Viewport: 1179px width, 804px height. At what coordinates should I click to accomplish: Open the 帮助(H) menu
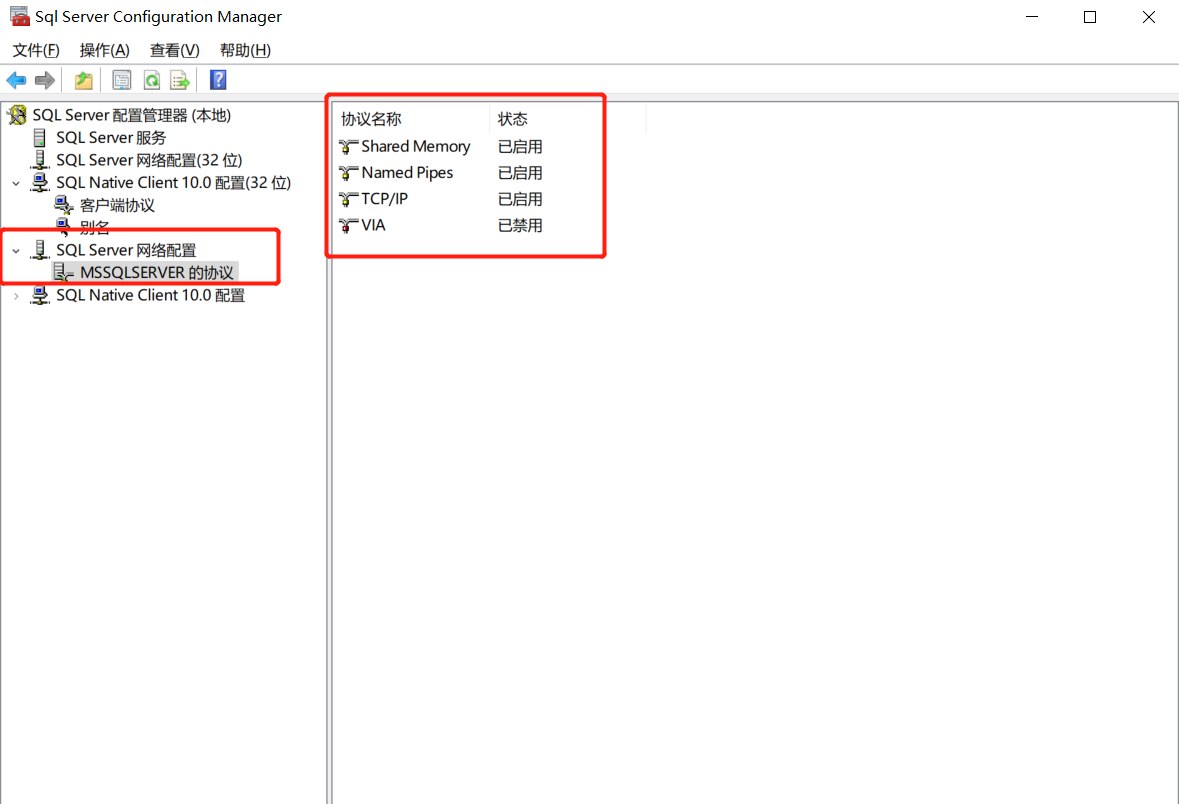coord(245,50)
